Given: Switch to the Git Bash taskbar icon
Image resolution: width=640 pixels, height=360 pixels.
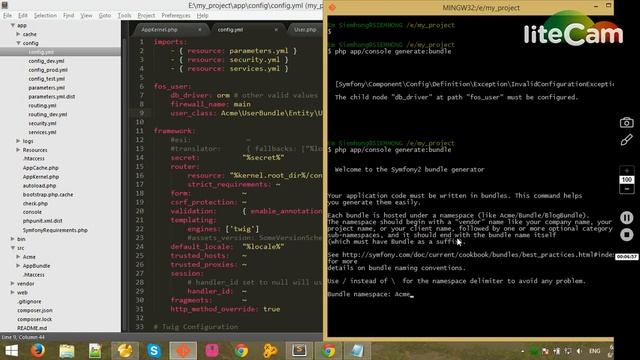Looking at the screenshot, I should pyautogui.click(x=183, y=351).
